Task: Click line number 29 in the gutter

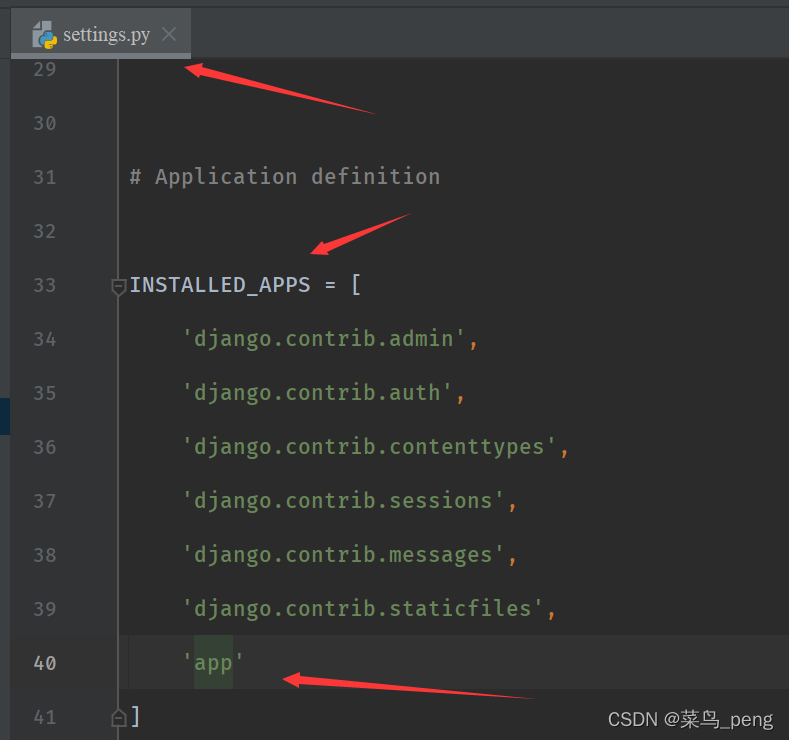Action: pos(45,69)
